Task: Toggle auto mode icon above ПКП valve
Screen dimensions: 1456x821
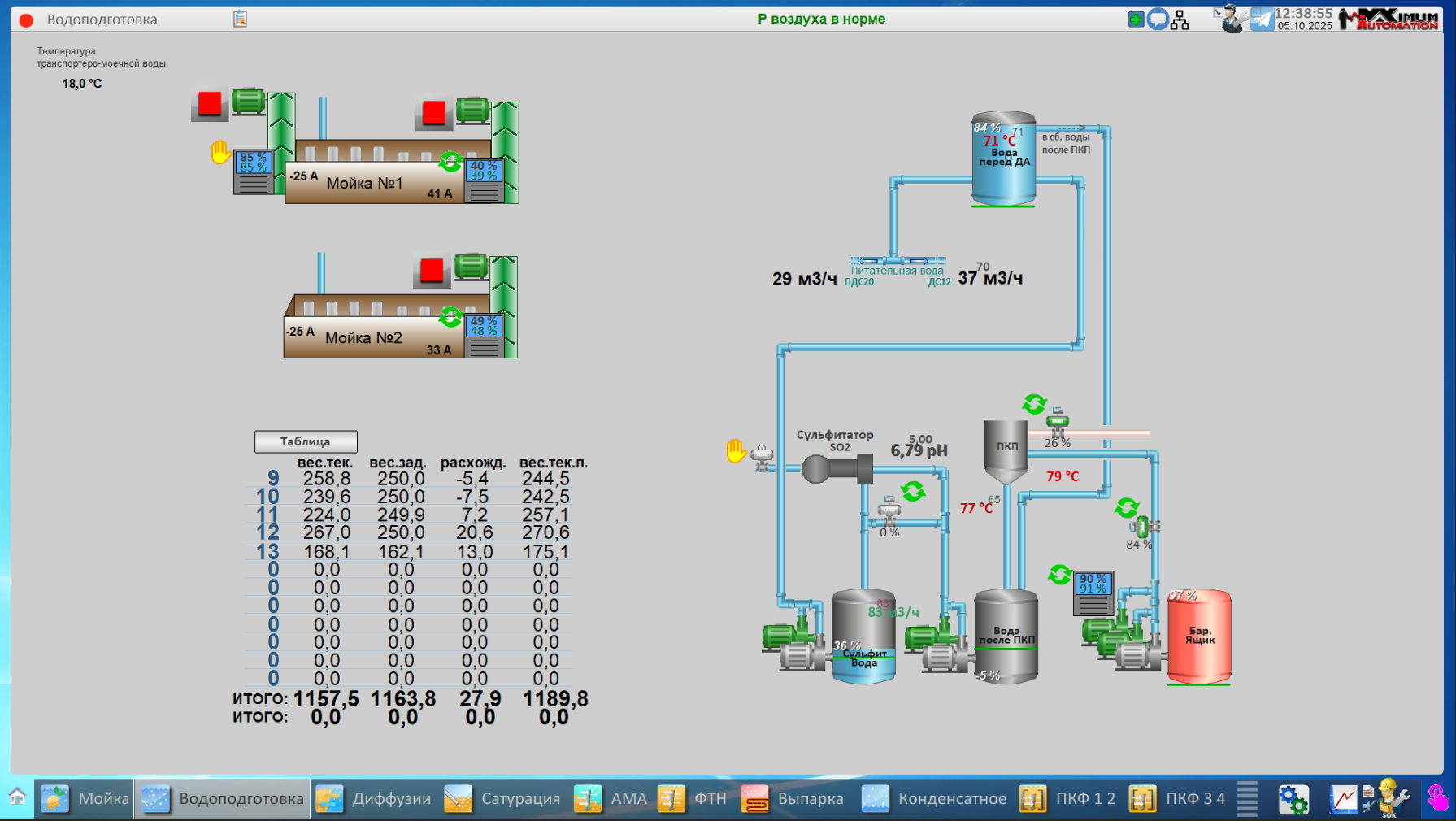Action: (1034, 403)
